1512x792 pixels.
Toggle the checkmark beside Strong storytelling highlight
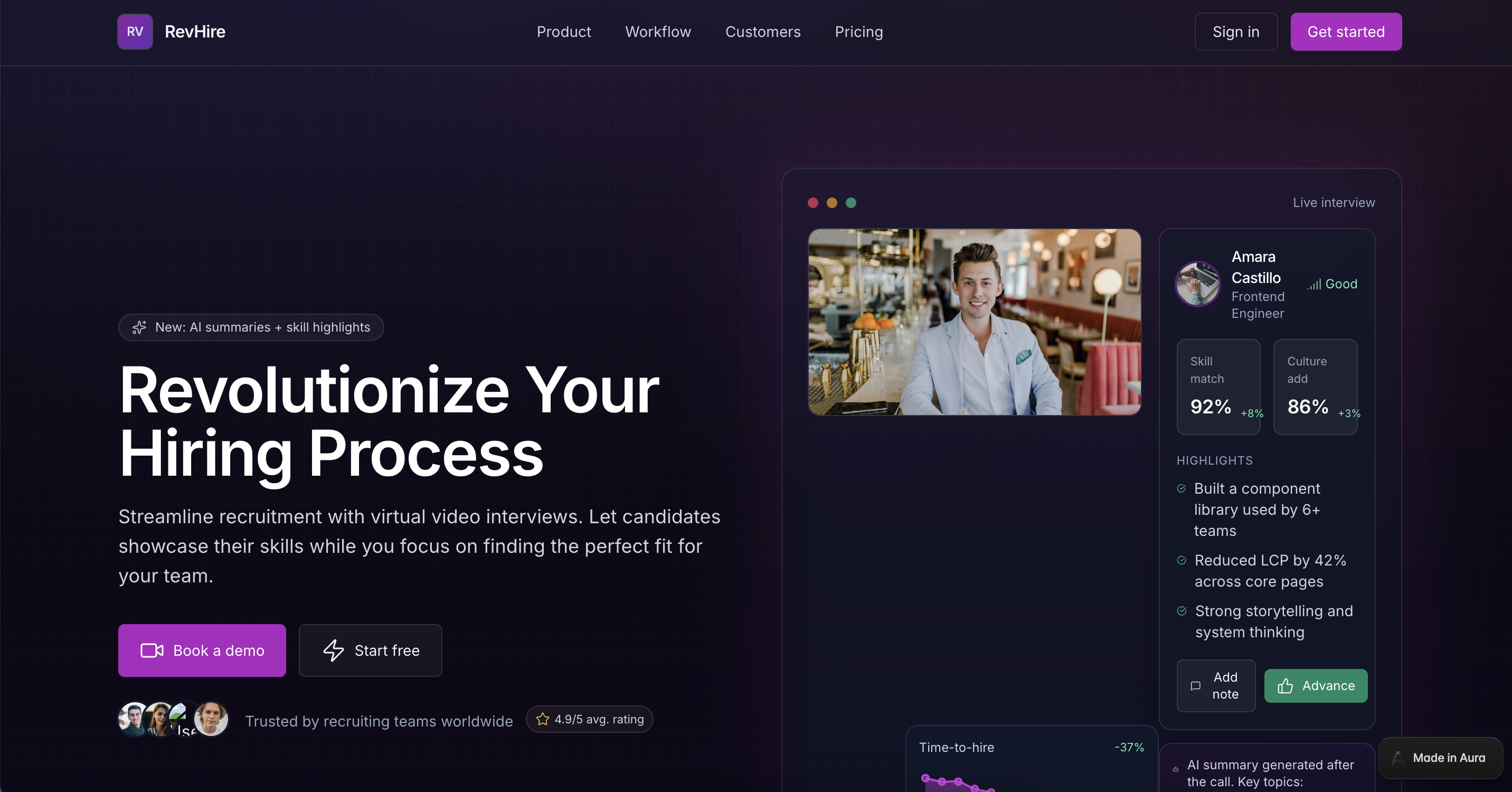[x=1182, y=611]
